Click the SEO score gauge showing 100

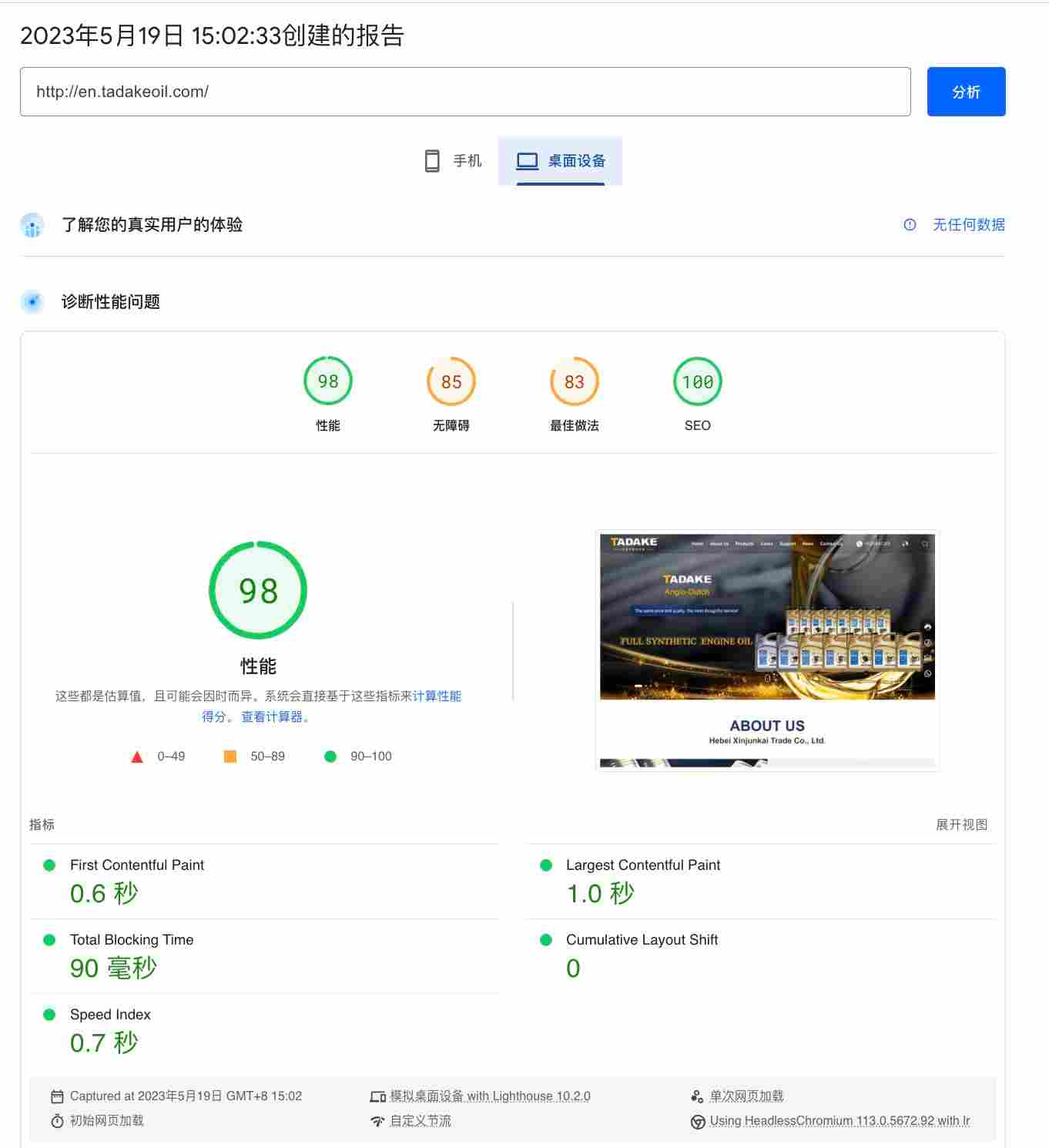tap(697, 381)
